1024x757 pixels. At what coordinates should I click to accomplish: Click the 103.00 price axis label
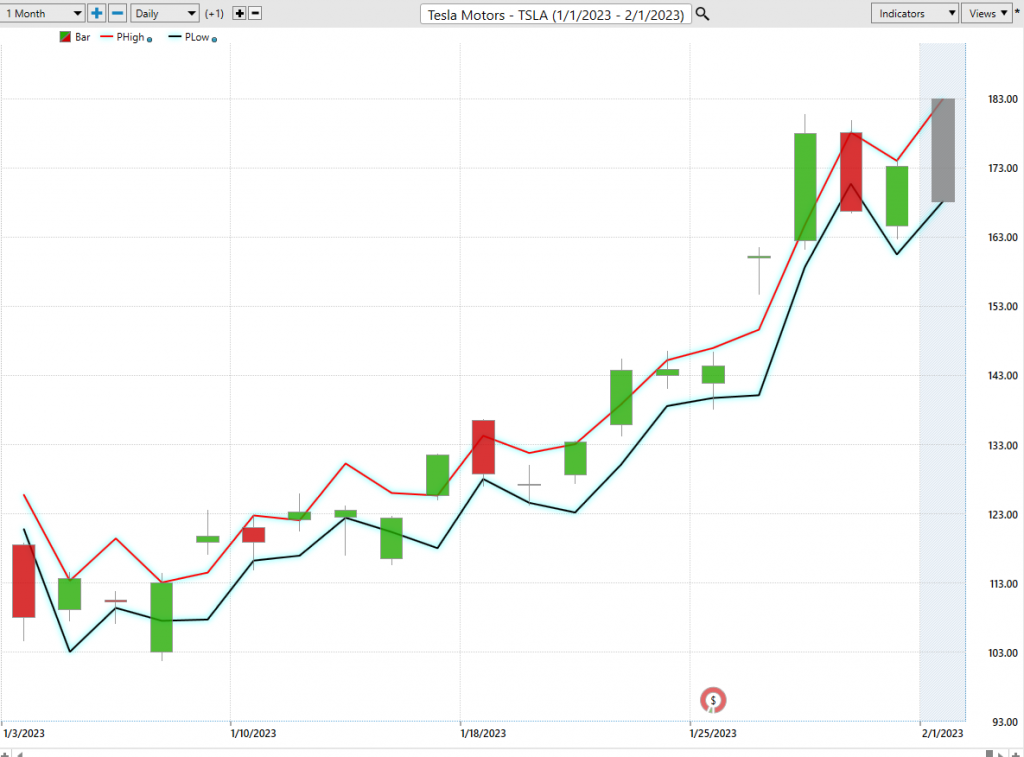(1002, 653)
